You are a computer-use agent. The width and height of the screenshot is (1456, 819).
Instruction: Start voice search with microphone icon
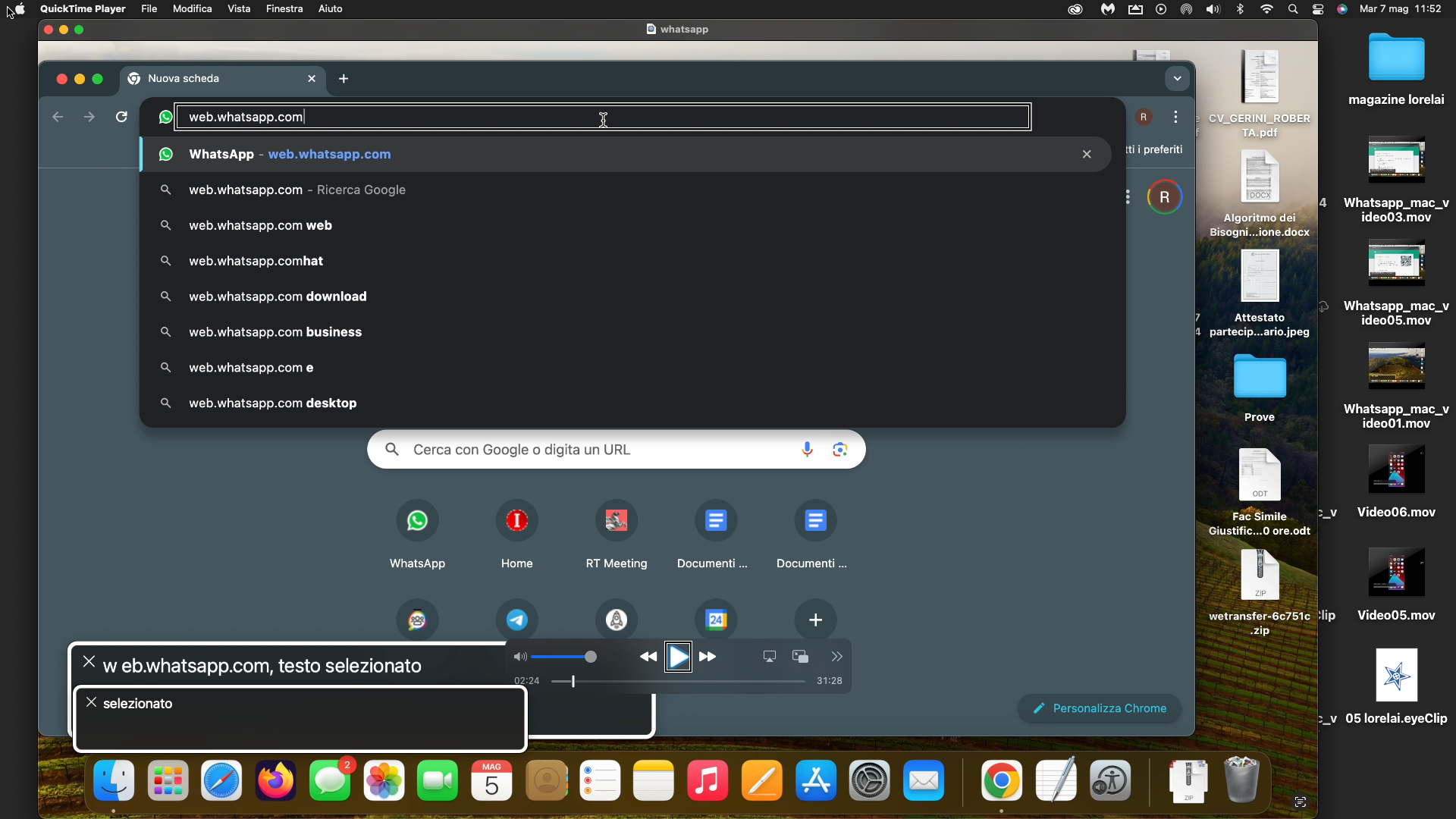807,450
